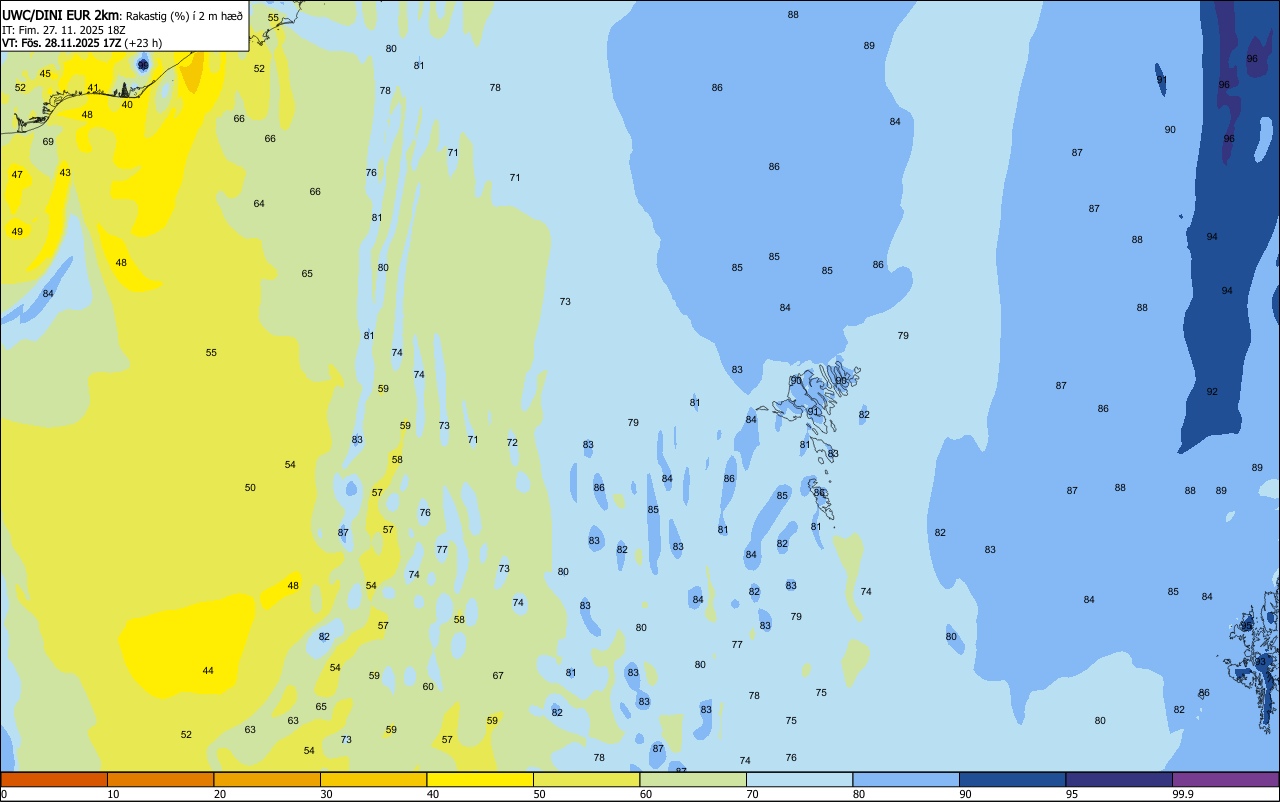The width and height of the screenshot is (1280, 802).
Task: Click the legend tick label '70'
Action: [752, 794]
